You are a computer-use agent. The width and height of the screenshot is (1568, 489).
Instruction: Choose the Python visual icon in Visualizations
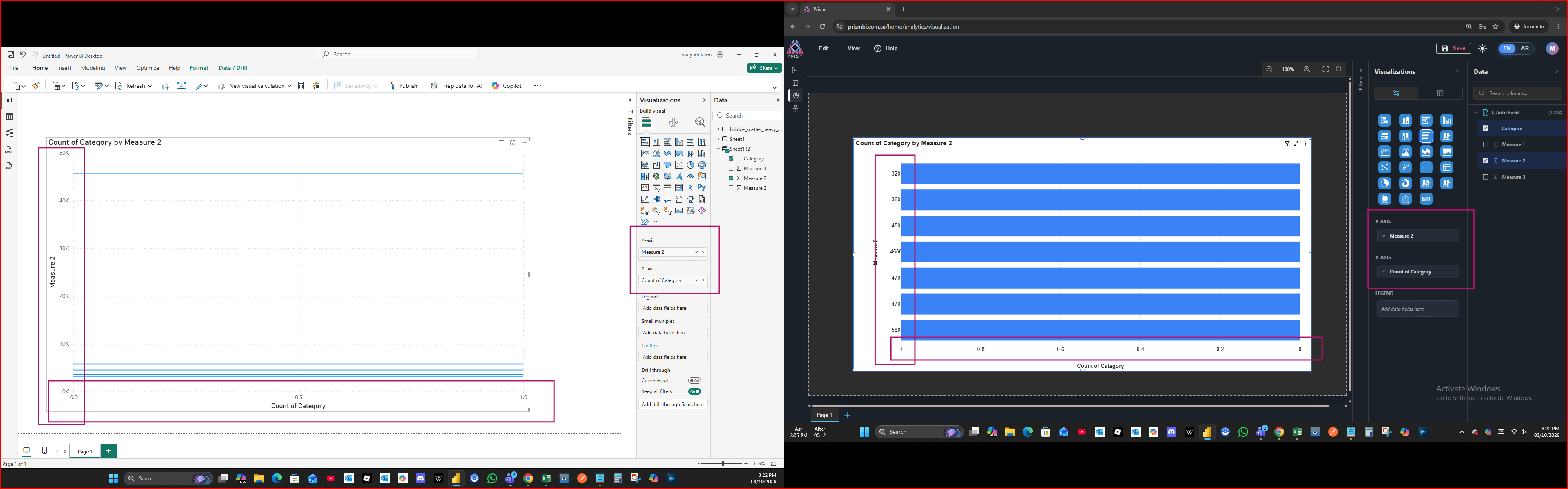point(702,188)
